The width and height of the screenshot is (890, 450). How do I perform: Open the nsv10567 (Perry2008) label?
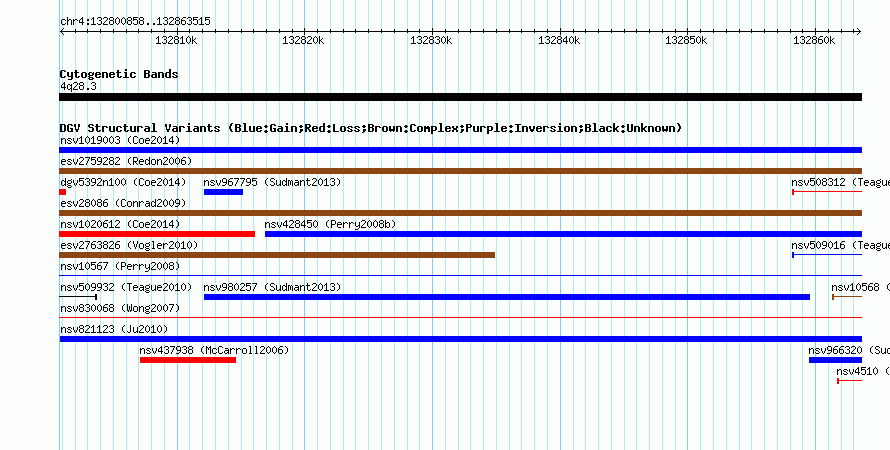pos(120,266)
